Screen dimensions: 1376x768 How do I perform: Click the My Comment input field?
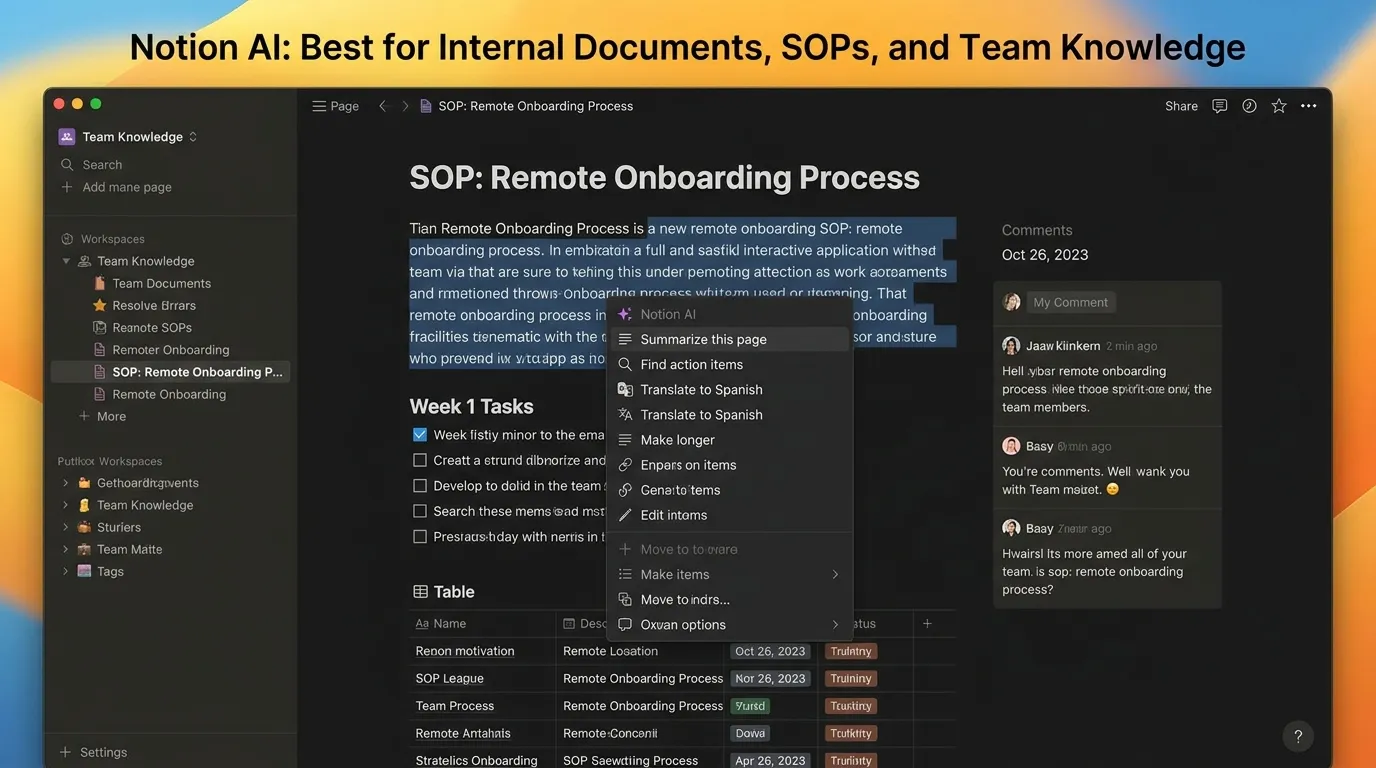[1073, 302]
